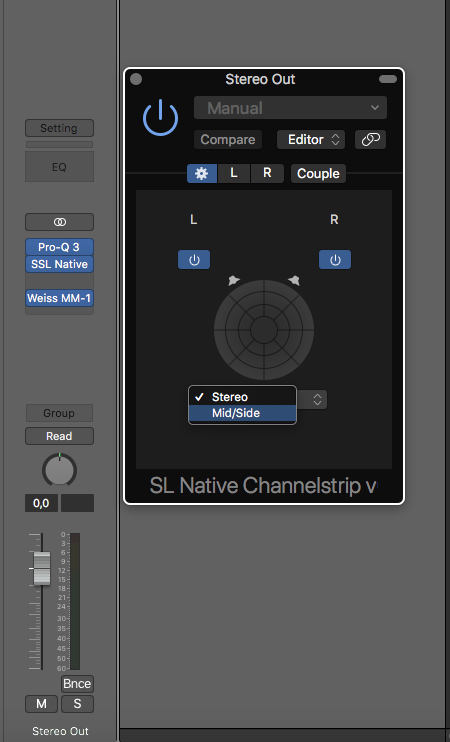Toggle the R channel power button
450x742 pixels.
335,260
